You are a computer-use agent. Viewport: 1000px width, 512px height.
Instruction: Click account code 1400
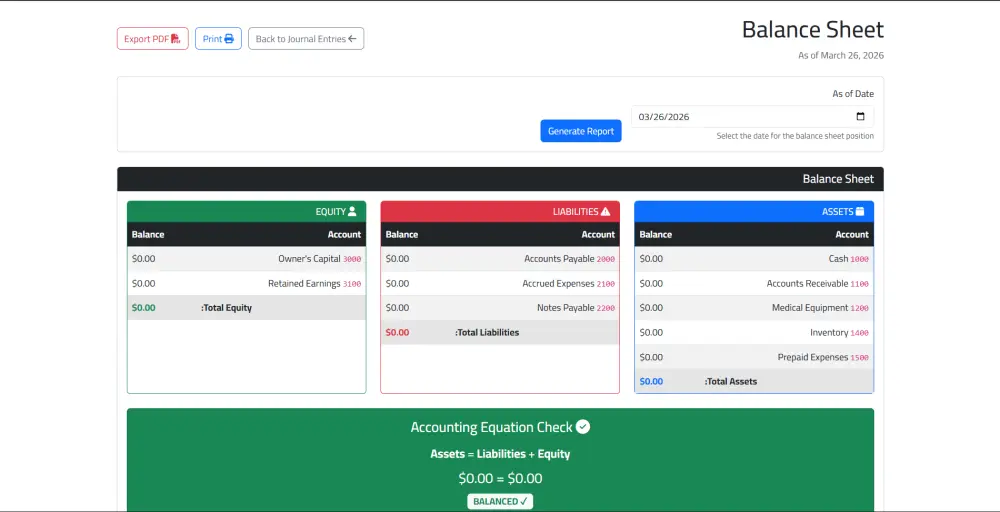pos(860,333)
